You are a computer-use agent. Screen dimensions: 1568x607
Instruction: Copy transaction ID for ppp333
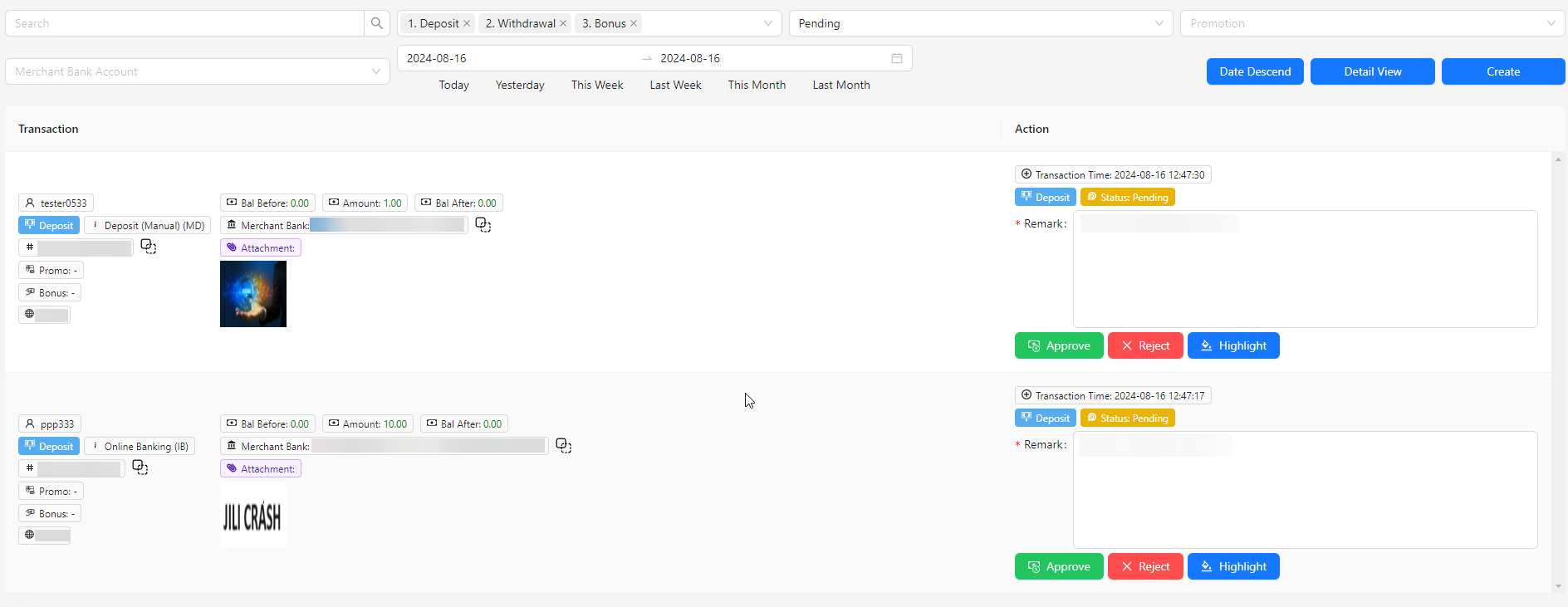click(140, 467)
